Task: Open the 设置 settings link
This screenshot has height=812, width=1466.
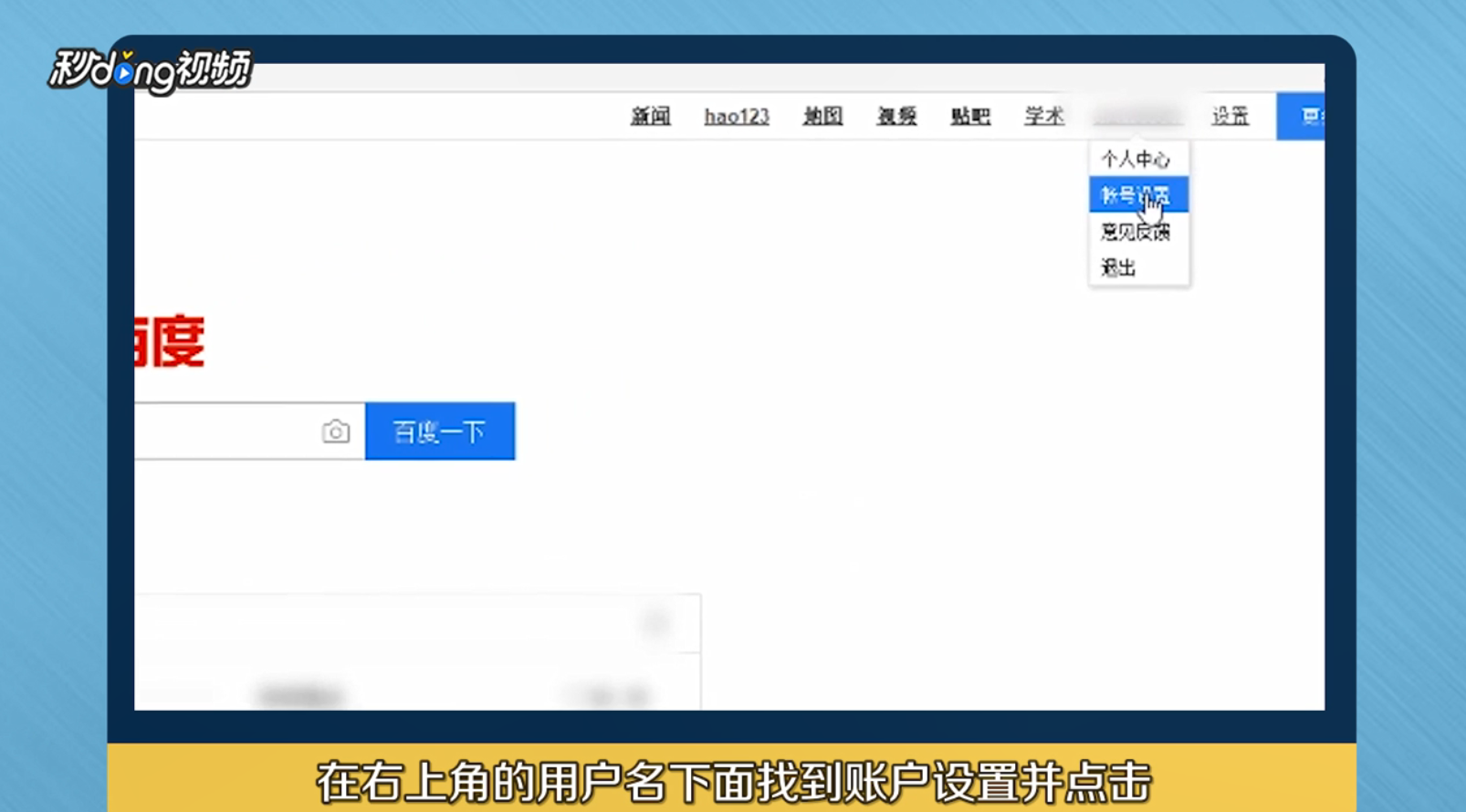Action: pyautogui.click(x=1230, y=116)
